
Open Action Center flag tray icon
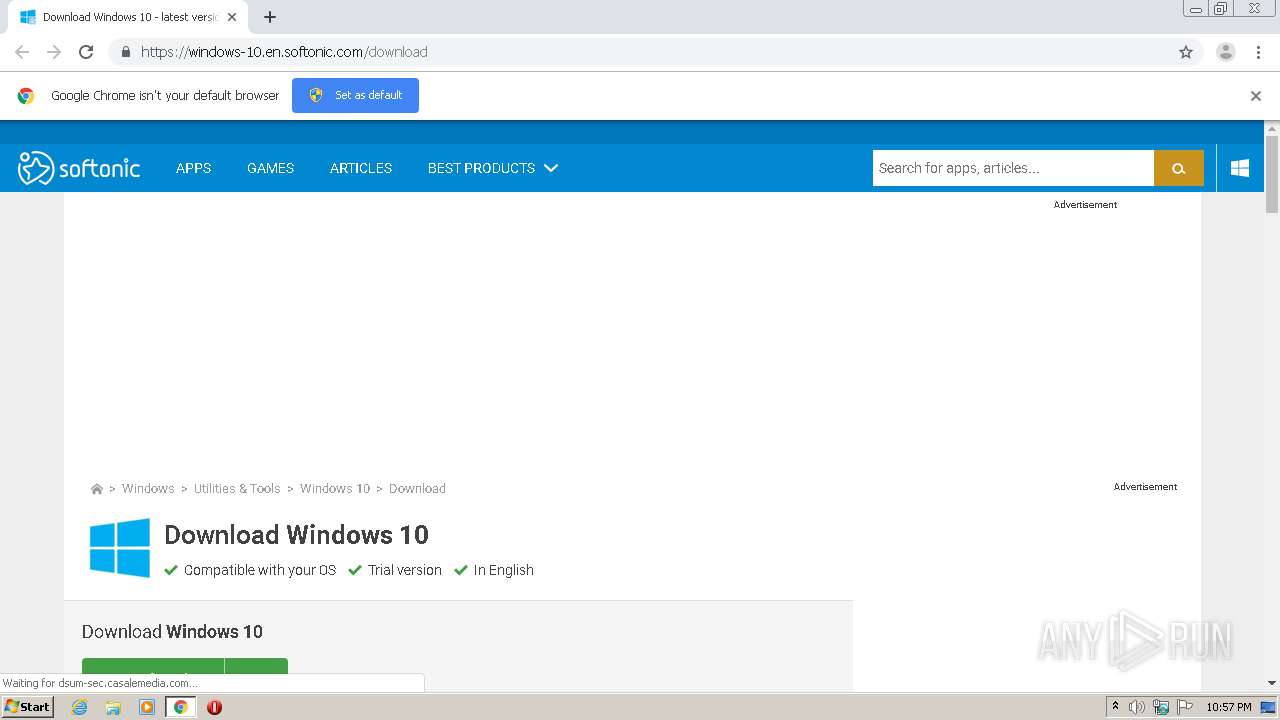click(x=1185, y=707)
